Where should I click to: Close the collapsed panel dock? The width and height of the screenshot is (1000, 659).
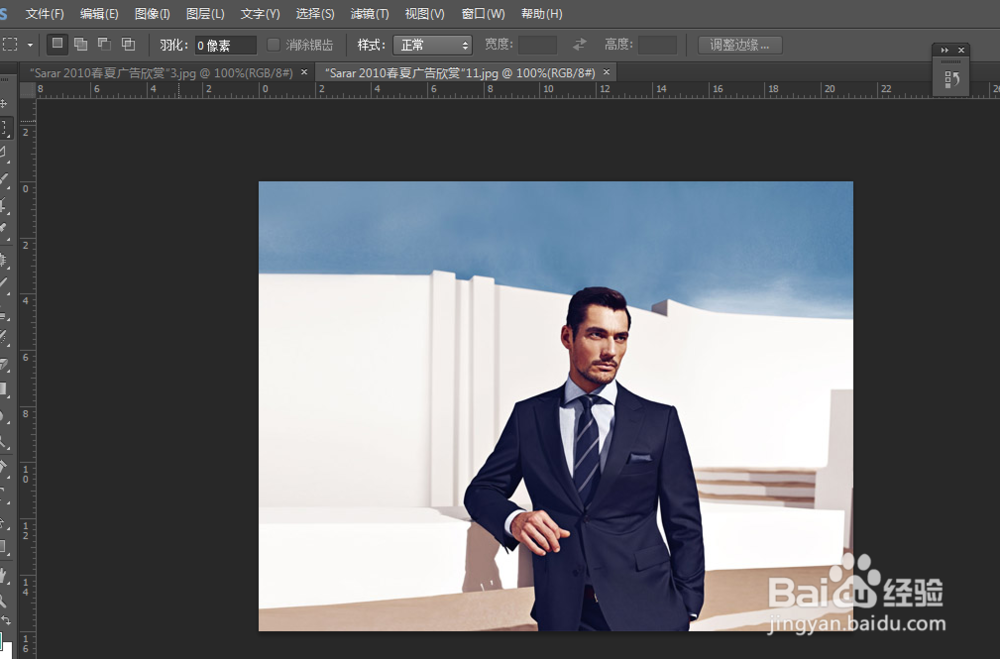point(961,50)
